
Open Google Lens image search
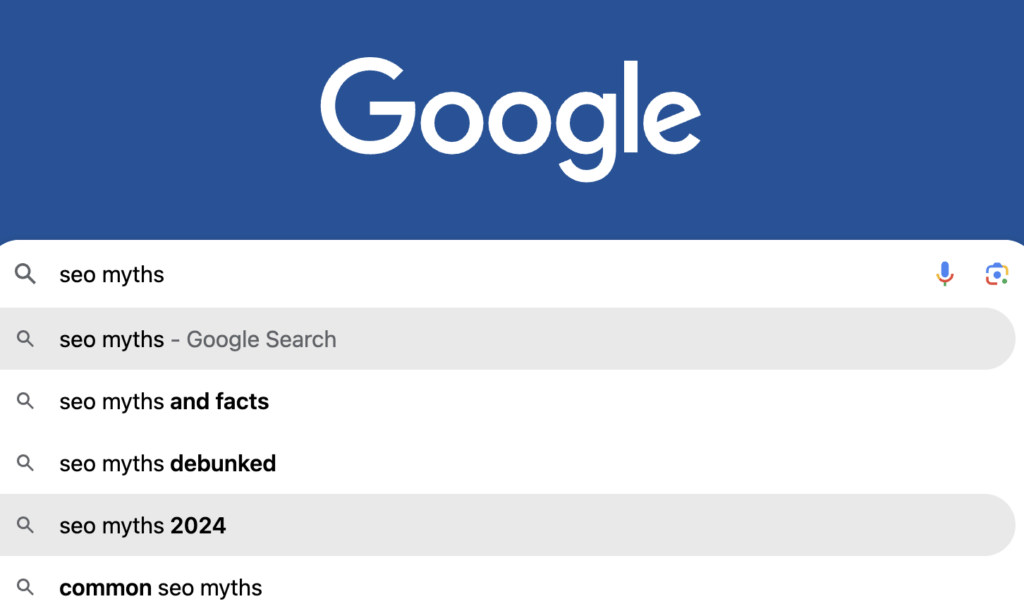(996, 274)
